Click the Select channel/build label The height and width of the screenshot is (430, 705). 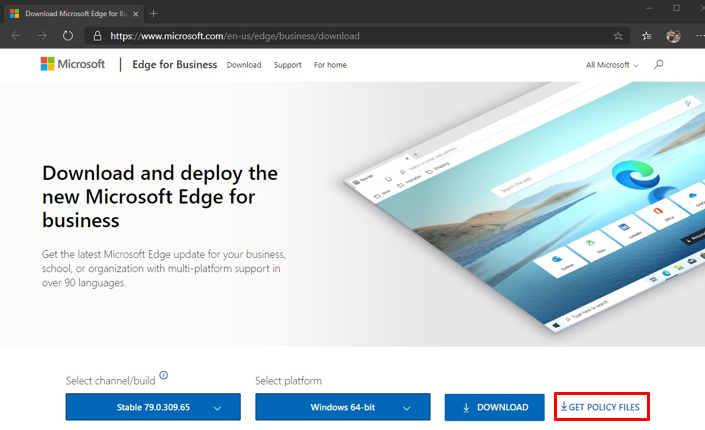point(111,381)
